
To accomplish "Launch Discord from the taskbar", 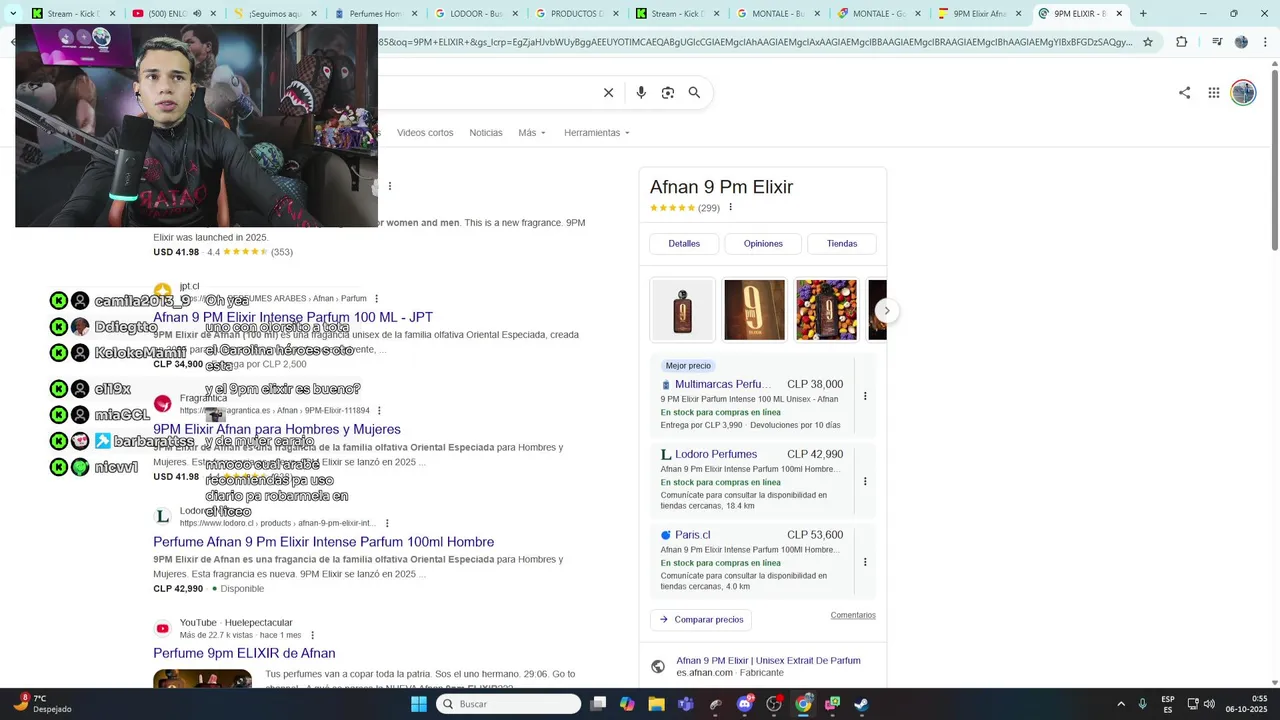I will coord(744,704).
